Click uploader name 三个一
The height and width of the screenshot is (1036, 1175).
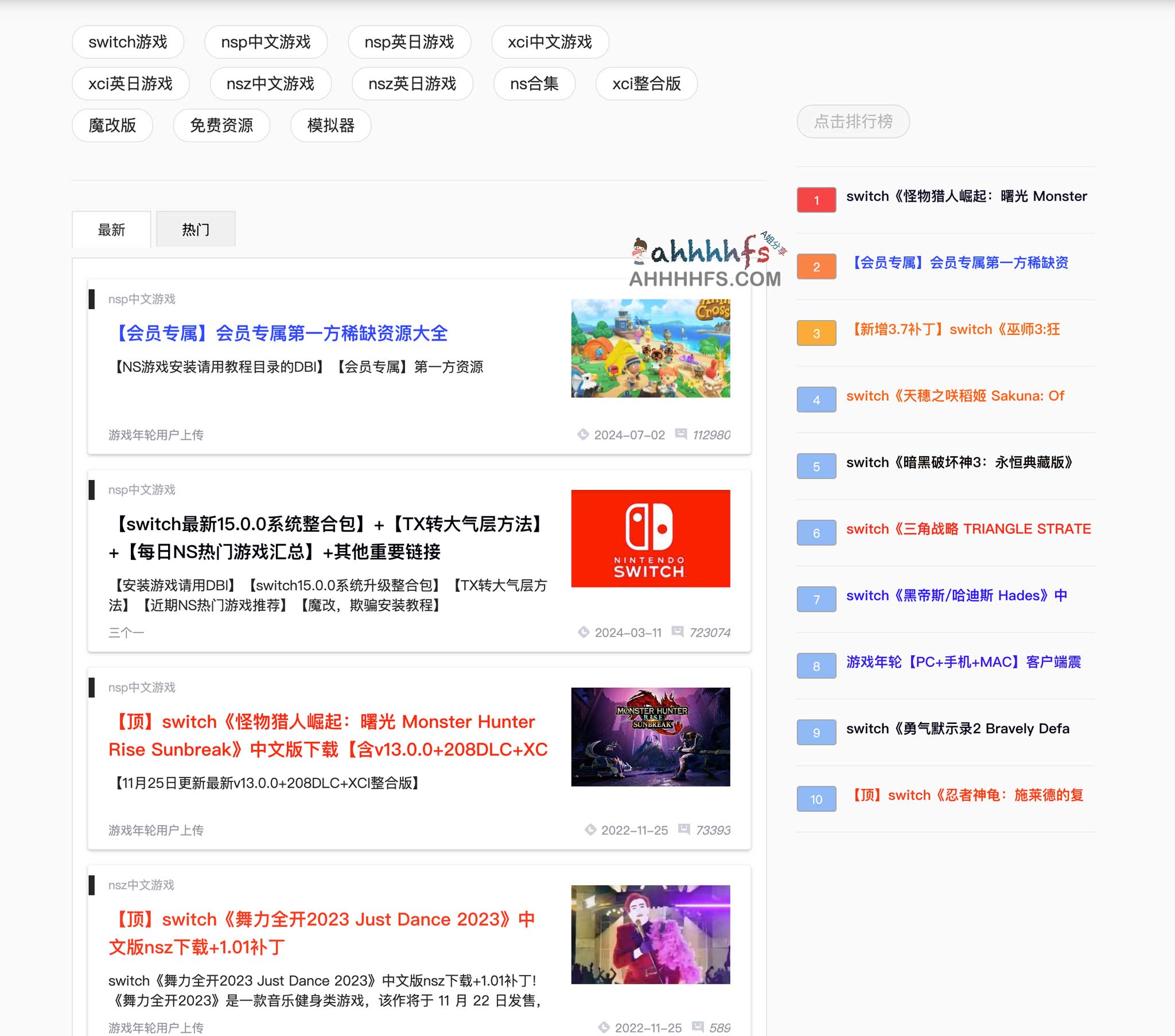click(126, 633)
